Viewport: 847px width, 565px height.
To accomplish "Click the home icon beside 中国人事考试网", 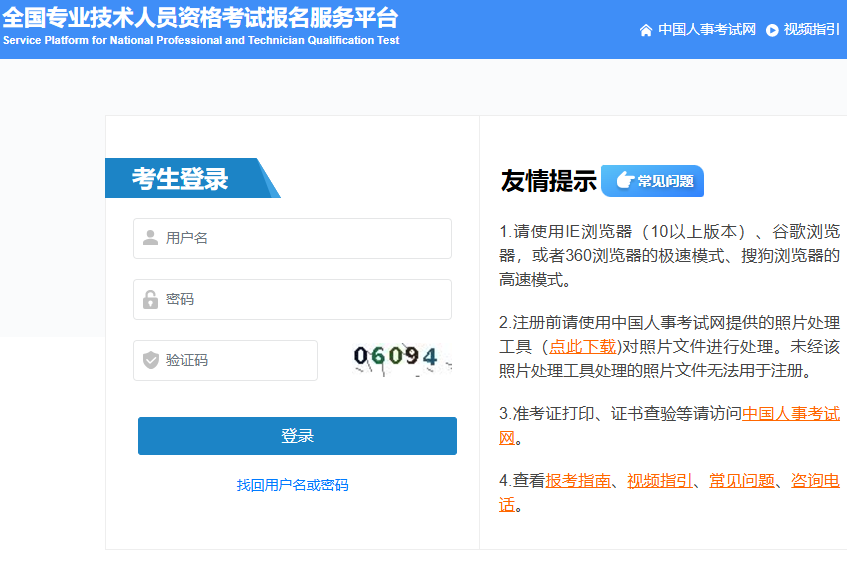I will tap(646, 30).
